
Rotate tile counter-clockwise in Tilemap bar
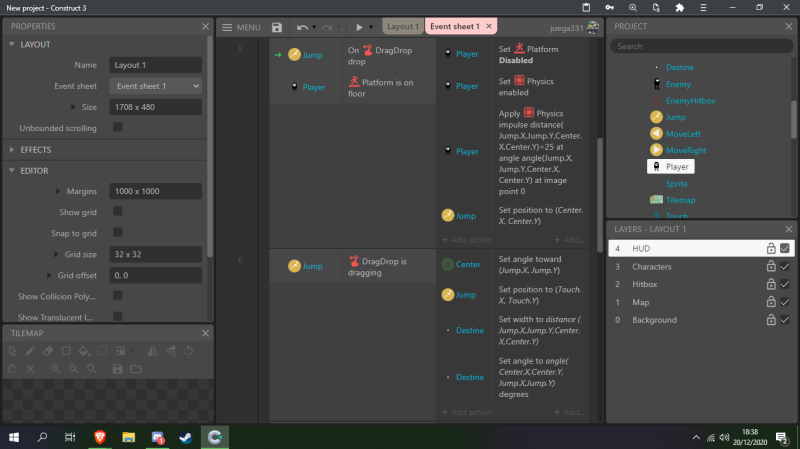(x=189, y=351)
